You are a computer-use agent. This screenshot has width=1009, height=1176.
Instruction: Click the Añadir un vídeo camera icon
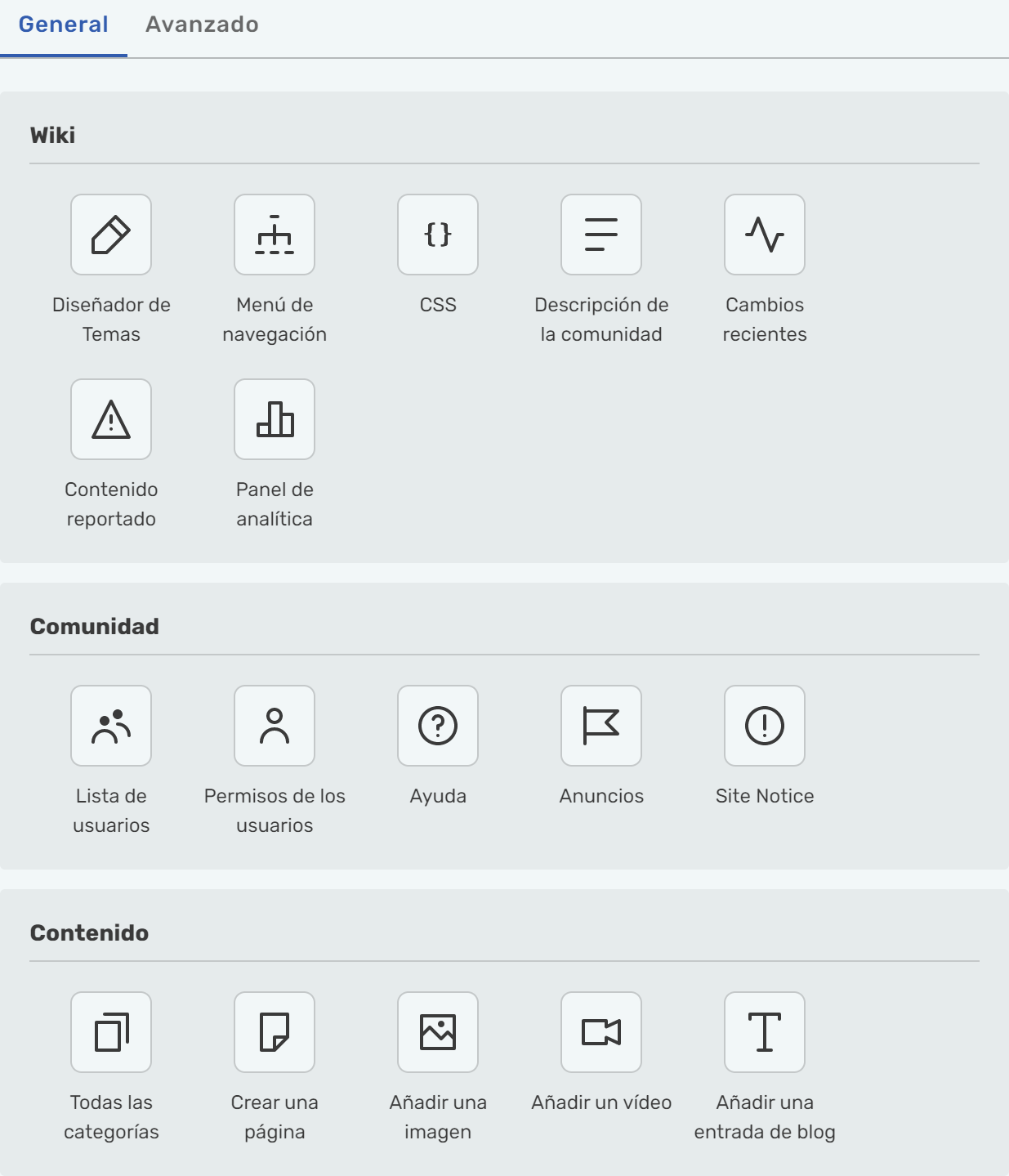601,1032
